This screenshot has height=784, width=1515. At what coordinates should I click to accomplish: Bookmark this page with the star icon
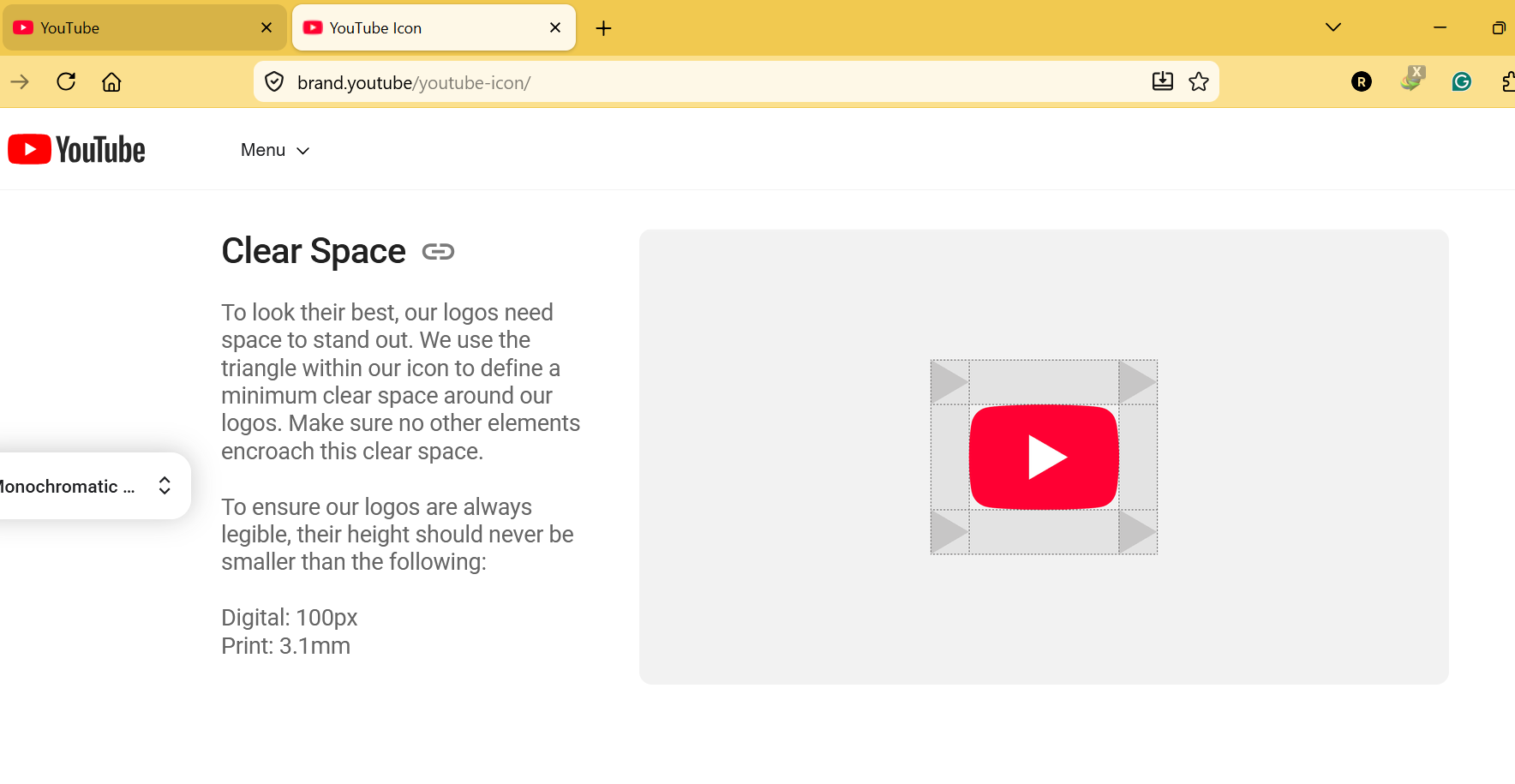pyautogui.click(x=1199, y=82)
